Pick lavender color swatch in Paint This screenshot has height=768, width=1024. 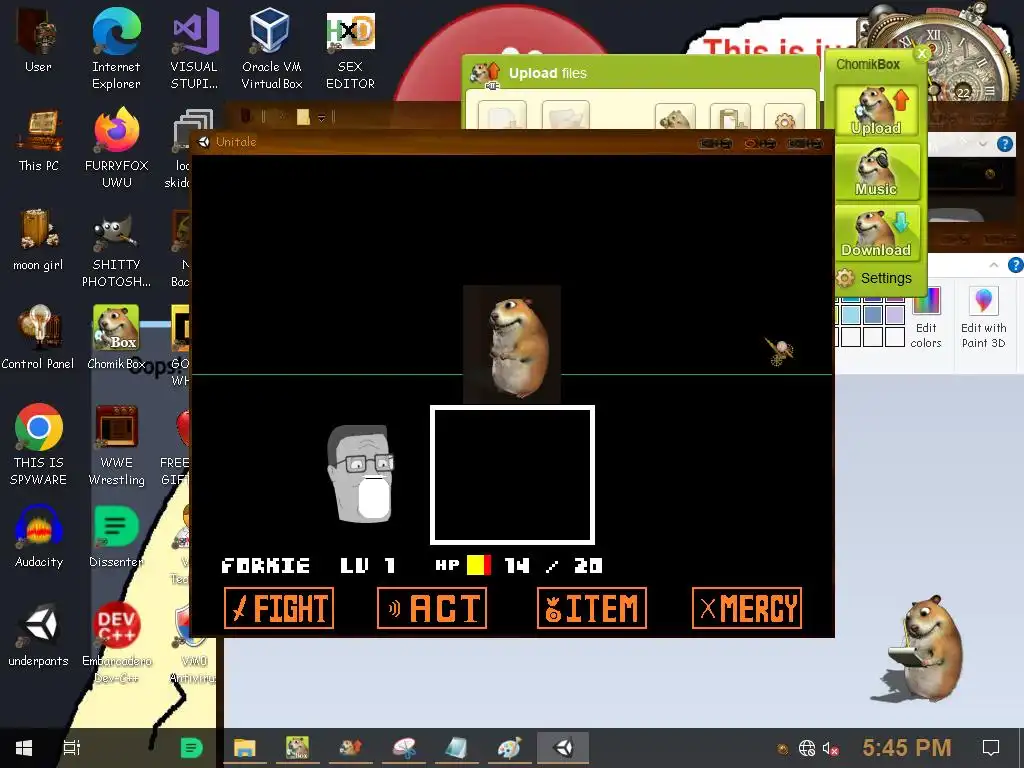tap(895, 315)
